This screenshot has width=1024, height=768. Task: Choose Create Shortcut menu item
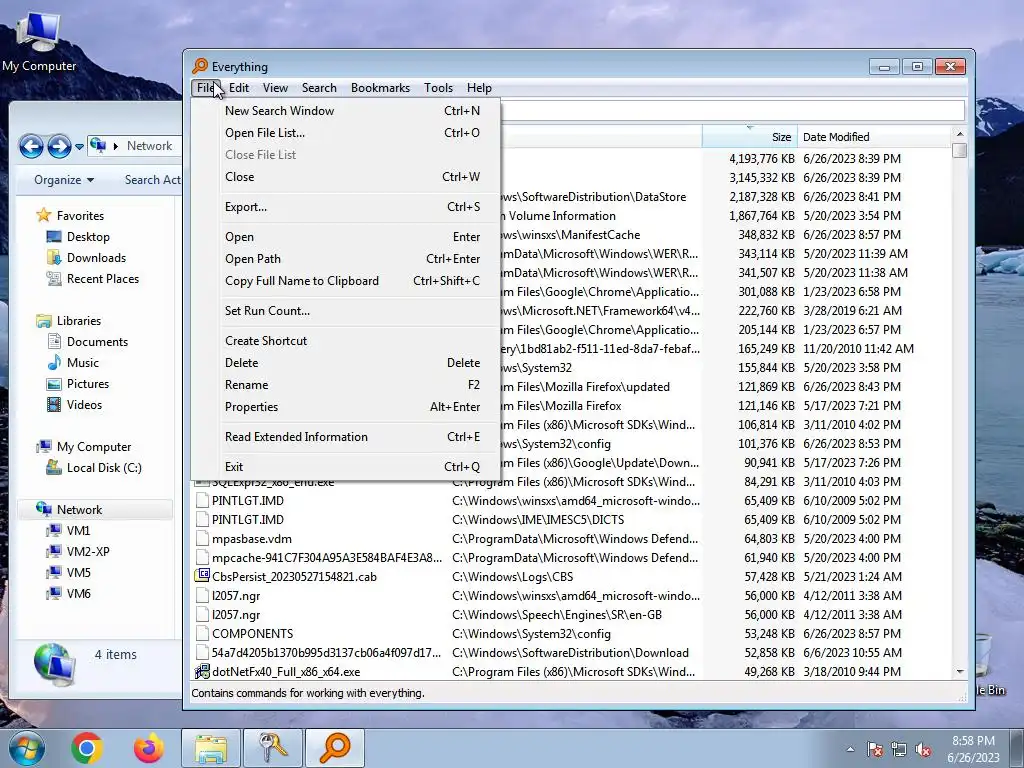346,341
